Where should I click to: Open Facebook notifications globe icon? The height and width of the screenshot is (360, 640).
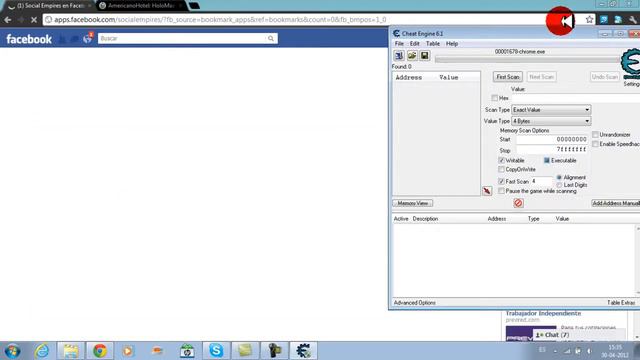tap(87, 39)
